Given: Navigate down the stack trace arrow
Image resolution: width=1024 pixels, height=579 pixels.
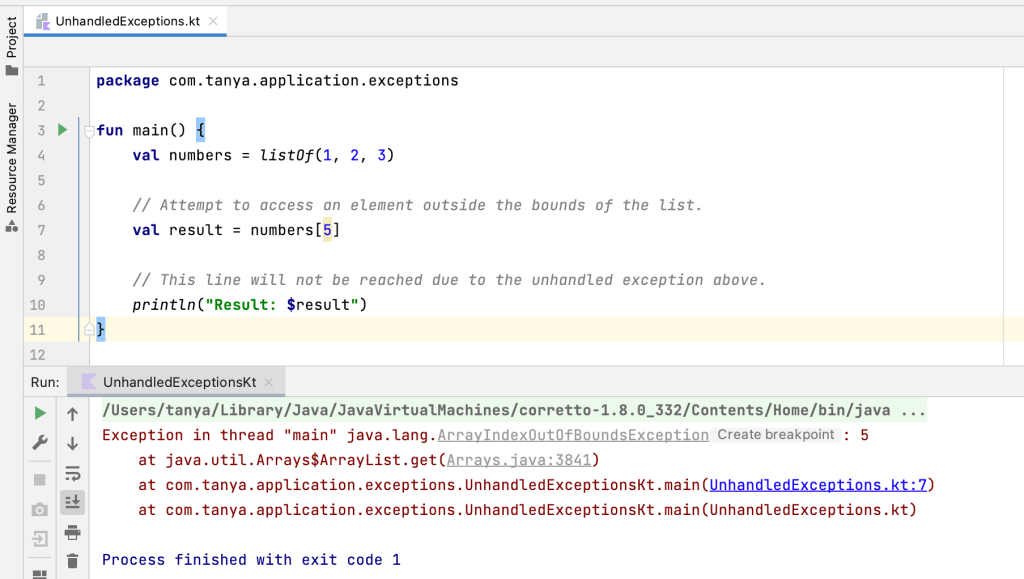Looking at the screenshot, I should pos(72,443).
